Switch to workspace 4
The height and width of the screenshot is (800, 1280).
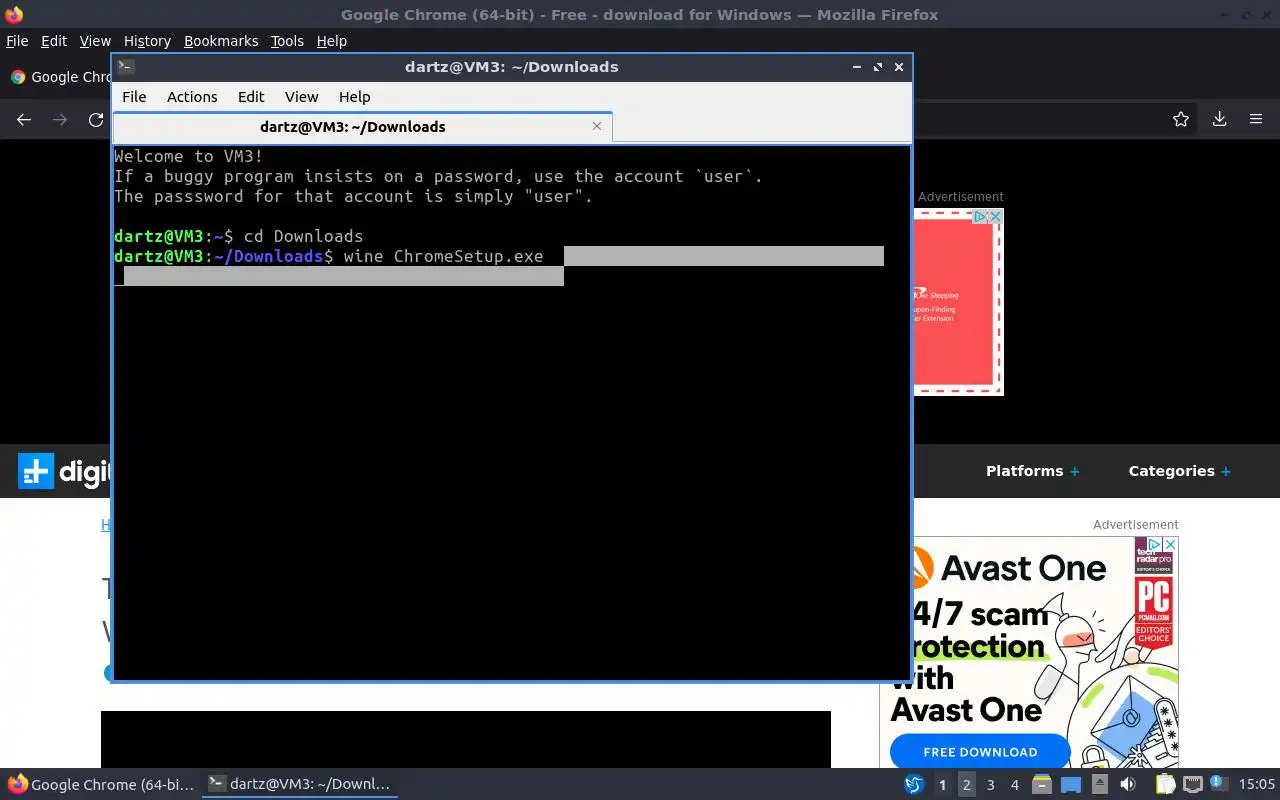1014,785
